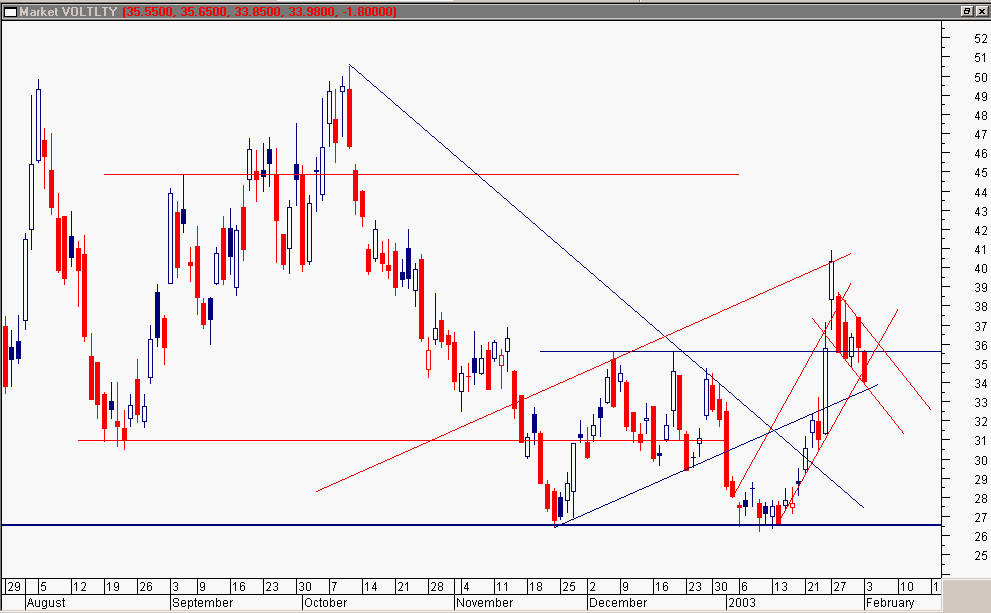Click date label 18 in November
Image resolution: width=991 pixels, height=613 pixels.
[x=535, y=586]
